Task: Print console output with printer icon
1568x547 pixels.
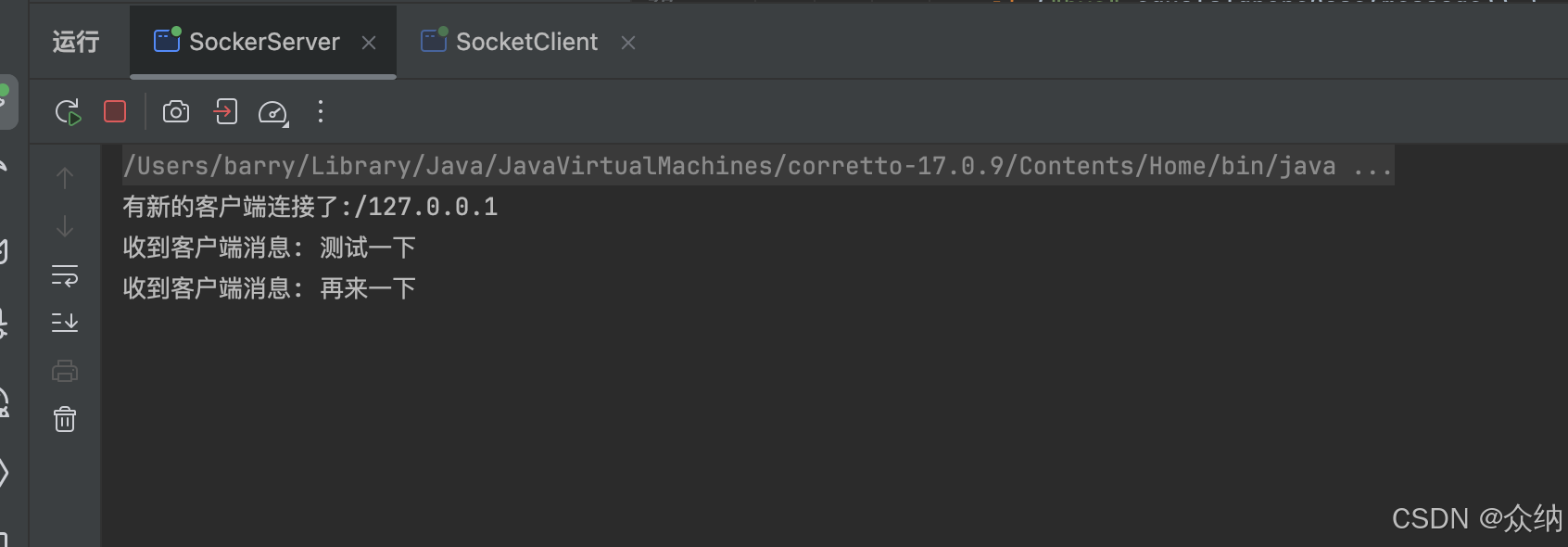Action: [65, 372]
